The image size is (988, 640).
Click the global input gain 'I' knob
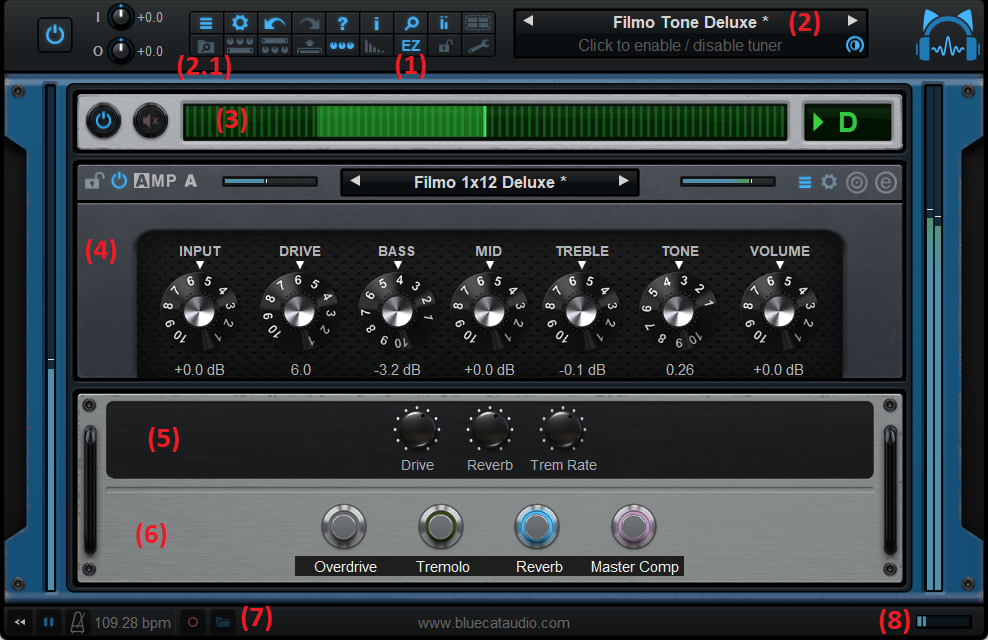click(120, 16)
